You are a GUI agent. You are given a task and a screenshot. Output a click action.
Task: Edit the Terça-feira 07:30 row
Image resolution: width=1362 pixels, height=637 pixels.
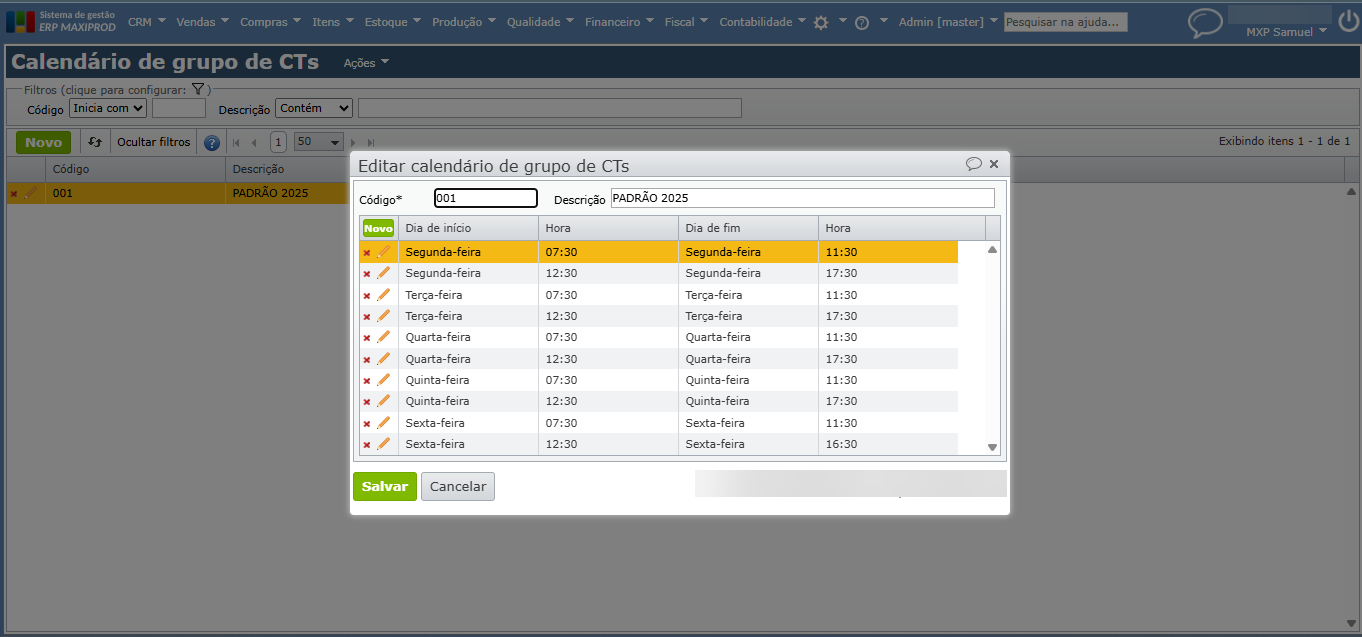[384, 295]
